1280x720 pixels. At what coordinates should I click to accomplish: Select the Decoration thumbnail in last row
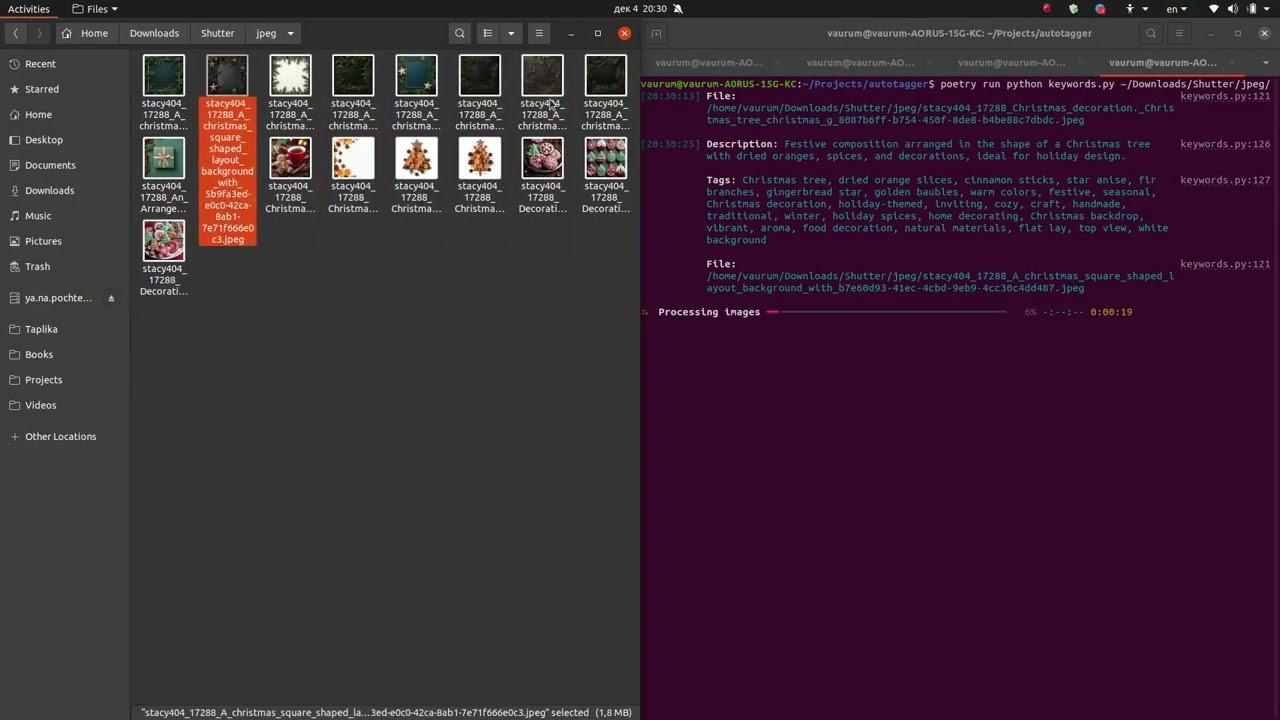163,240
